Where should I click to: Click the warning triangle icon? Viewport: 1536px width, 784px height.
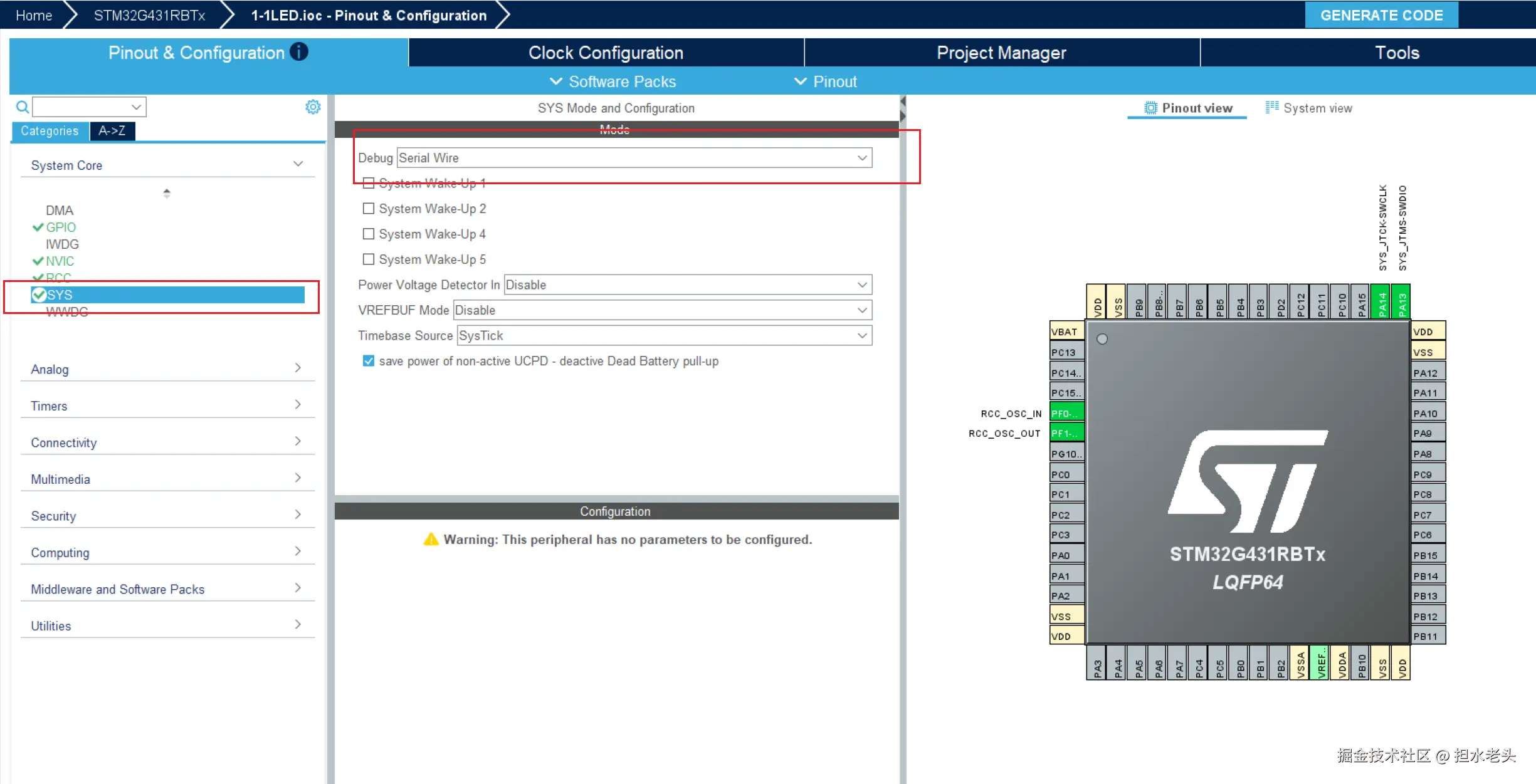coord(431,540)
